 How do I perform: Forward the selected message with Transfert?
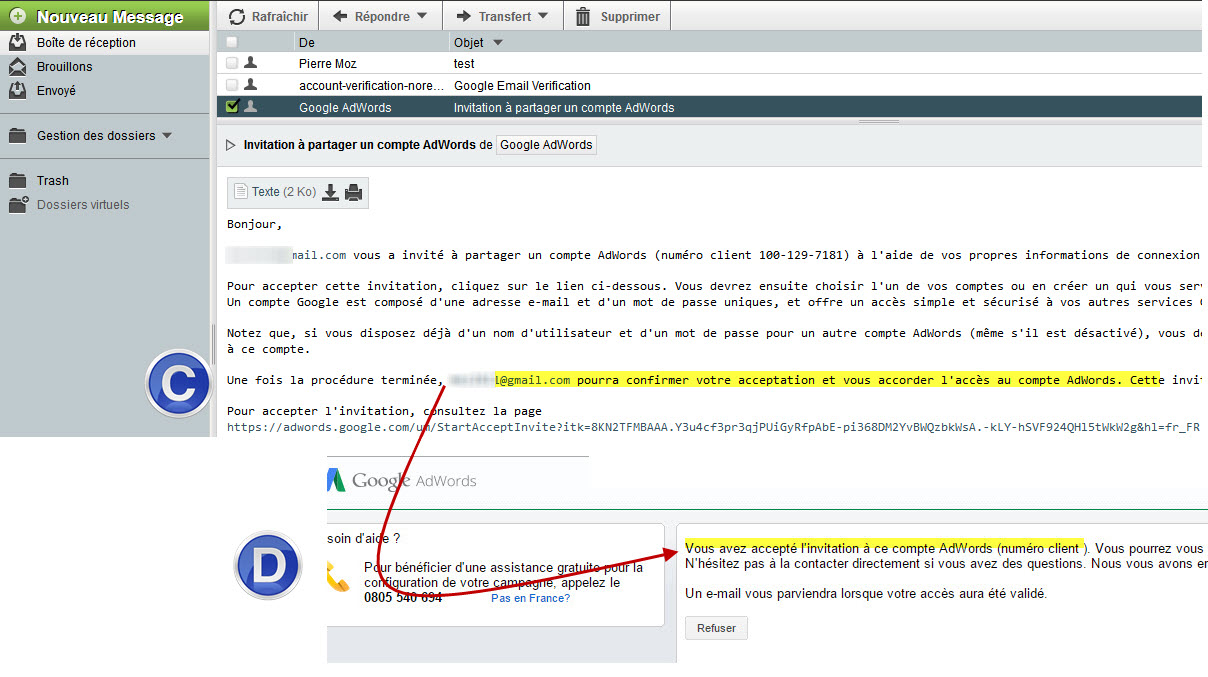pos(502,16)
